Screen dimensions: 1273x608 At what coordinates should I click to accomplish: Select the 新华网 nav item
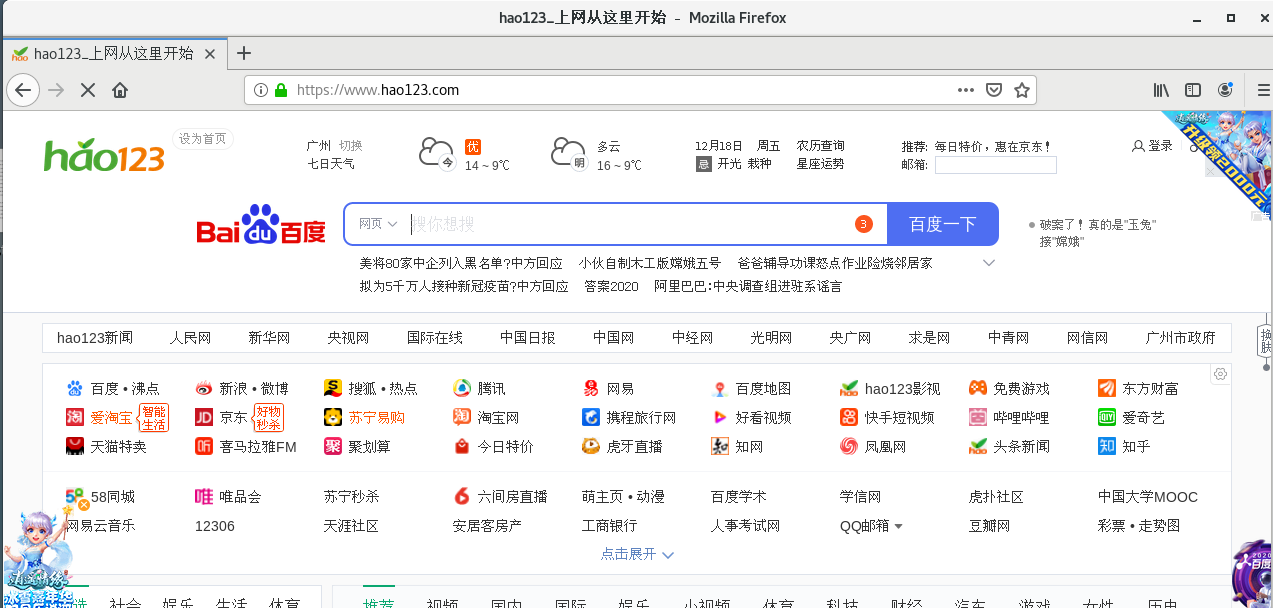269,338
